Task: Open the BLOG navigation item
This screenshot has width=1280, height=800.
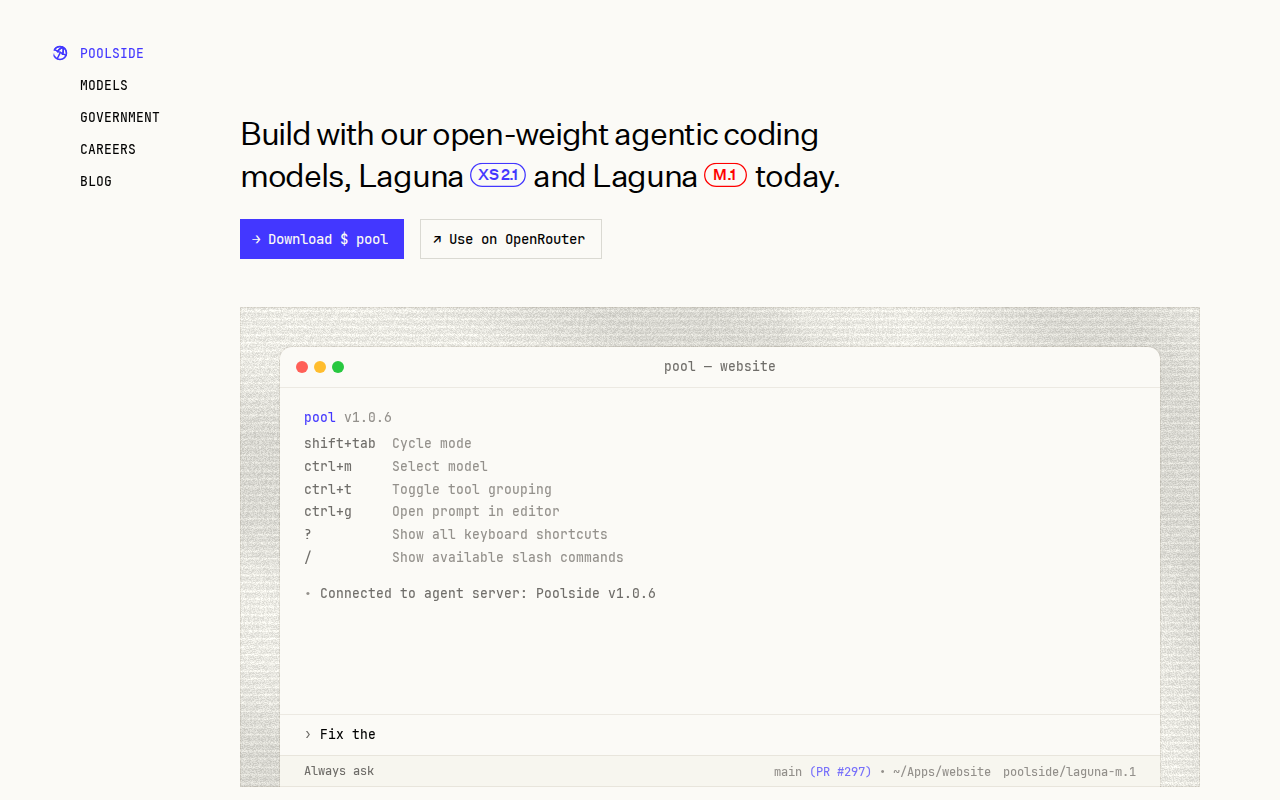Action: coord(96,181)
